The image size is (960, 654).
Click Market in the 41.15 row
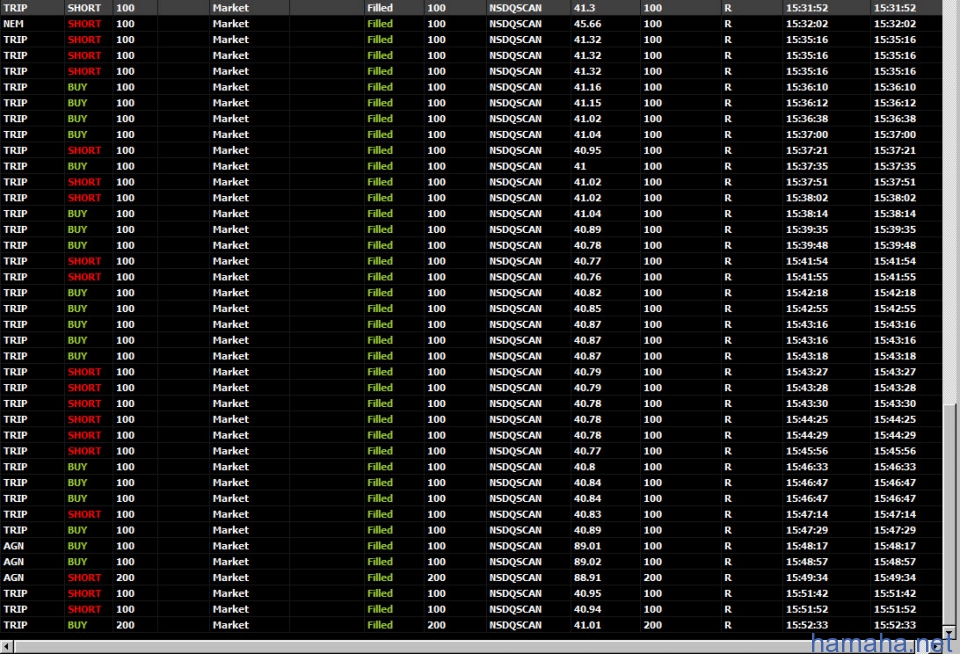230,103
